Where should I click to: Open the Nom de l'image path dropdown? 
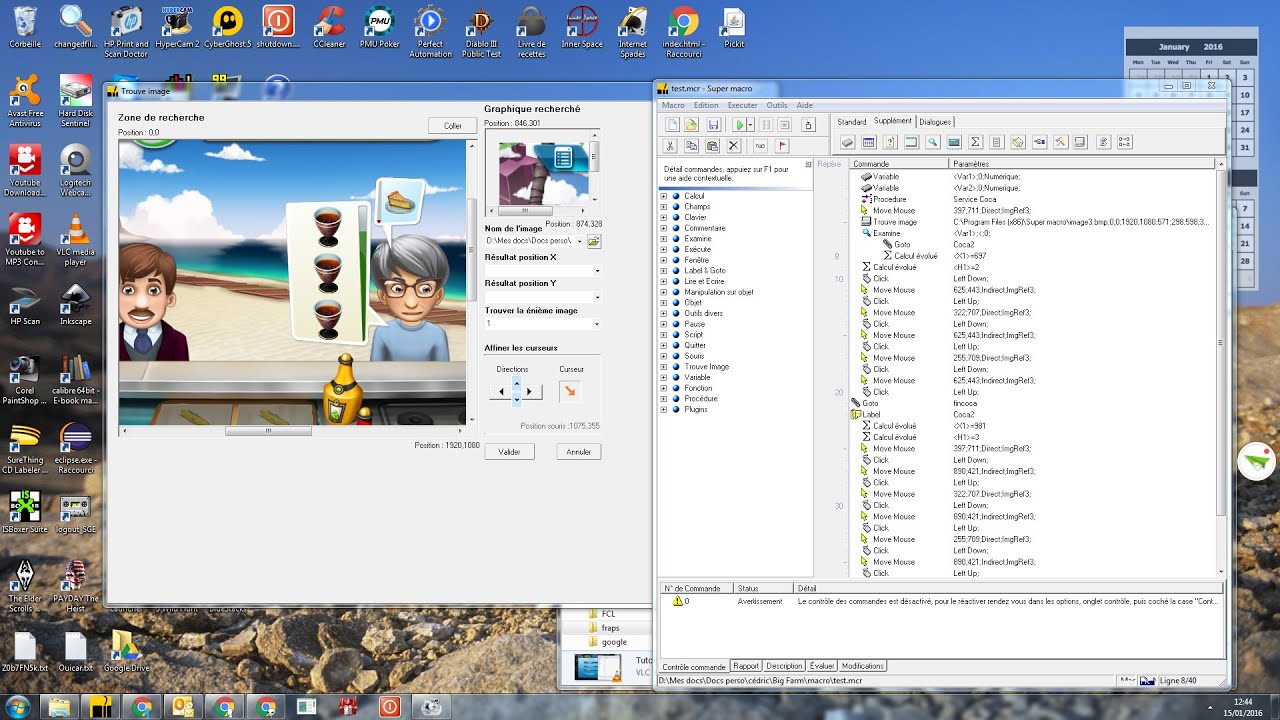point(579,241)
